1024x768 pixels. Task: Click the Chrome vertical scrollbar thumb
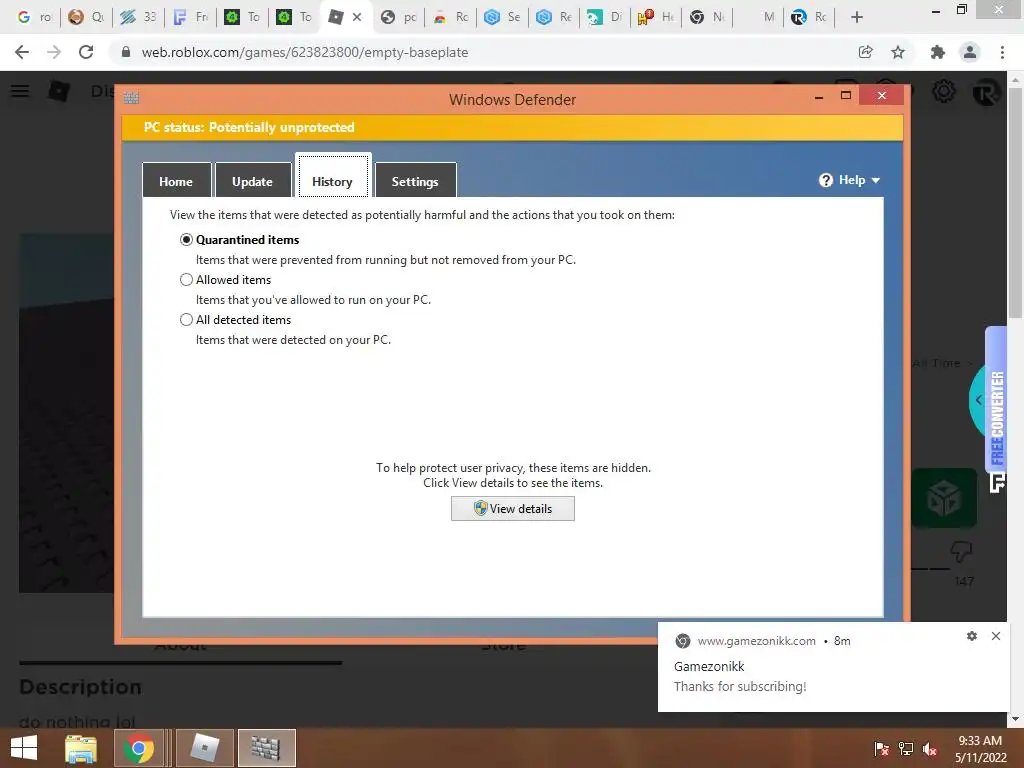point(1016,202)
